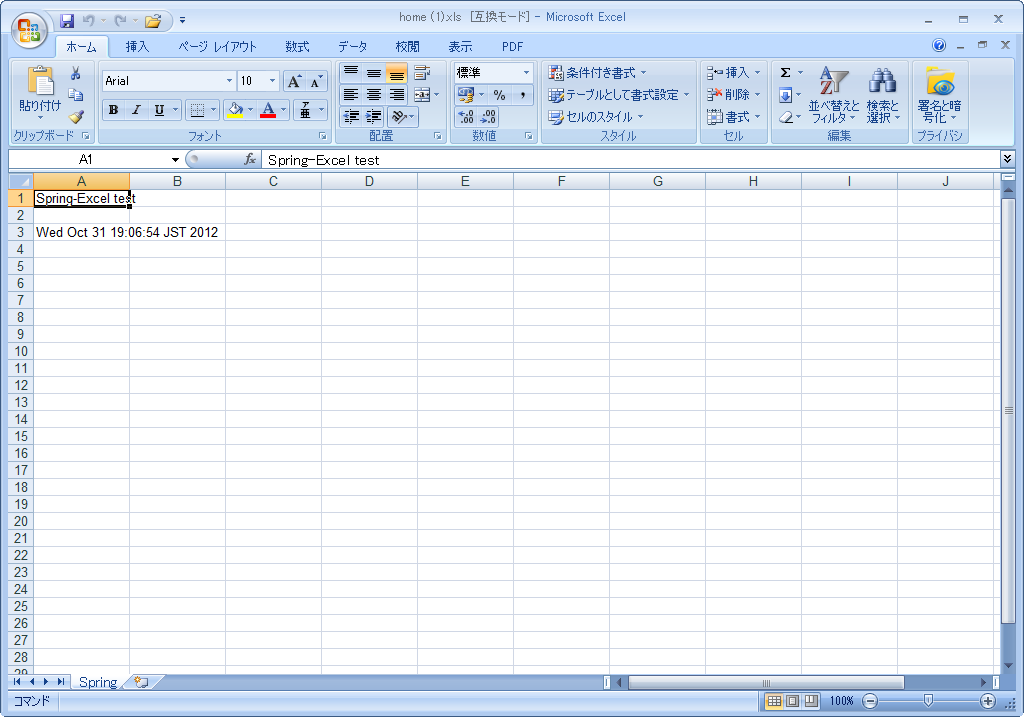Toggle Italic formatting
The width and height of the screenshot is (1024, 717).
[x=136, y=110]
